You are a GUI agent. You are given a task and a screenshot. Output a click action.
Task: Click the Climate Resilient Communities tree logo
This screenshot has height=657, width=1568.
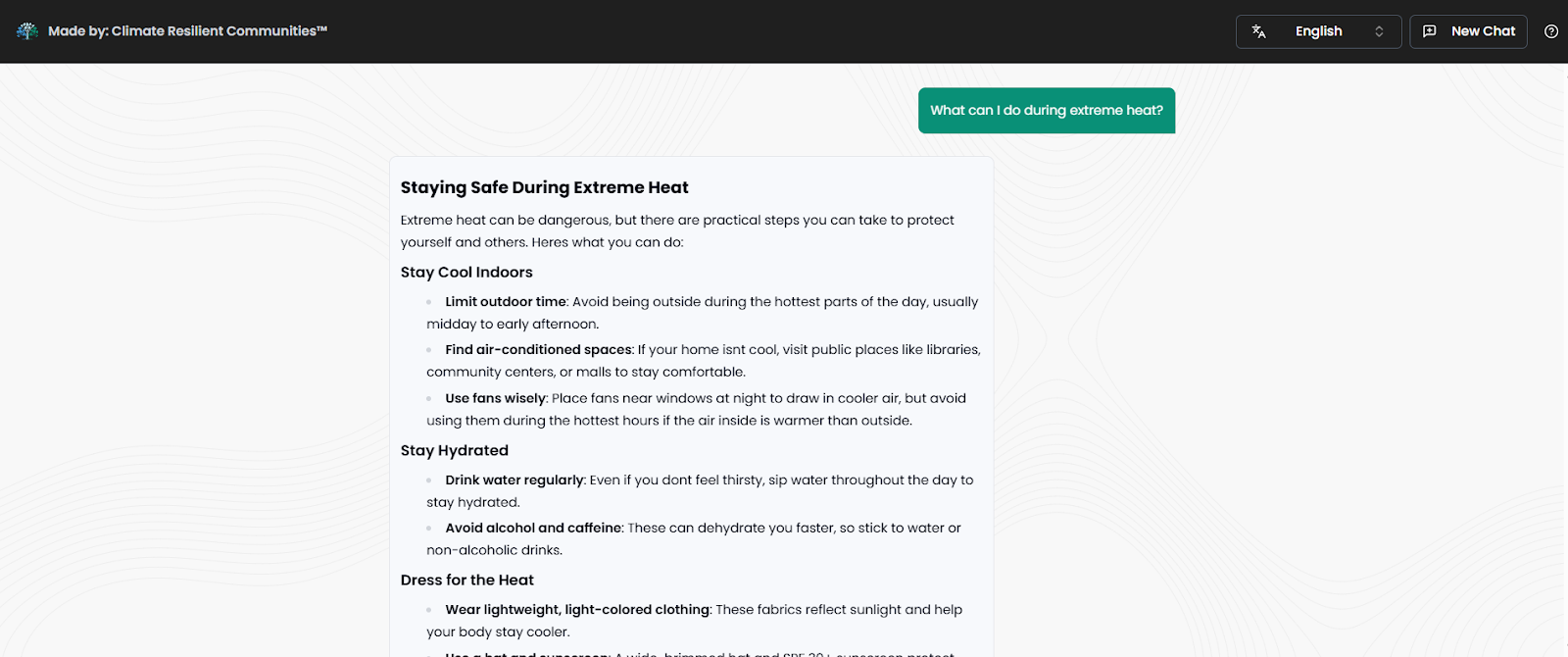pyautogui.click(x=26, y=30)
